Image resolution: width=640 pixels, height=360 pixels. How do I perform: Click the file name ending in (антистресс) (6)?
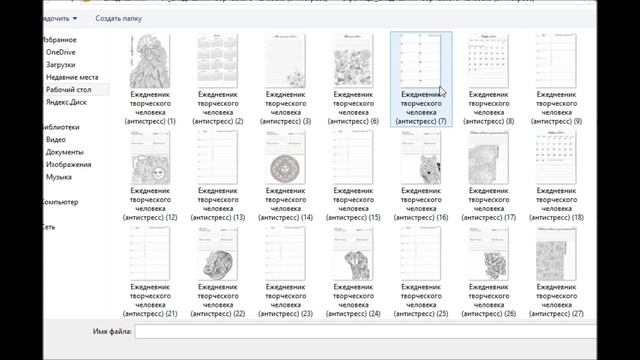(353, 108)
